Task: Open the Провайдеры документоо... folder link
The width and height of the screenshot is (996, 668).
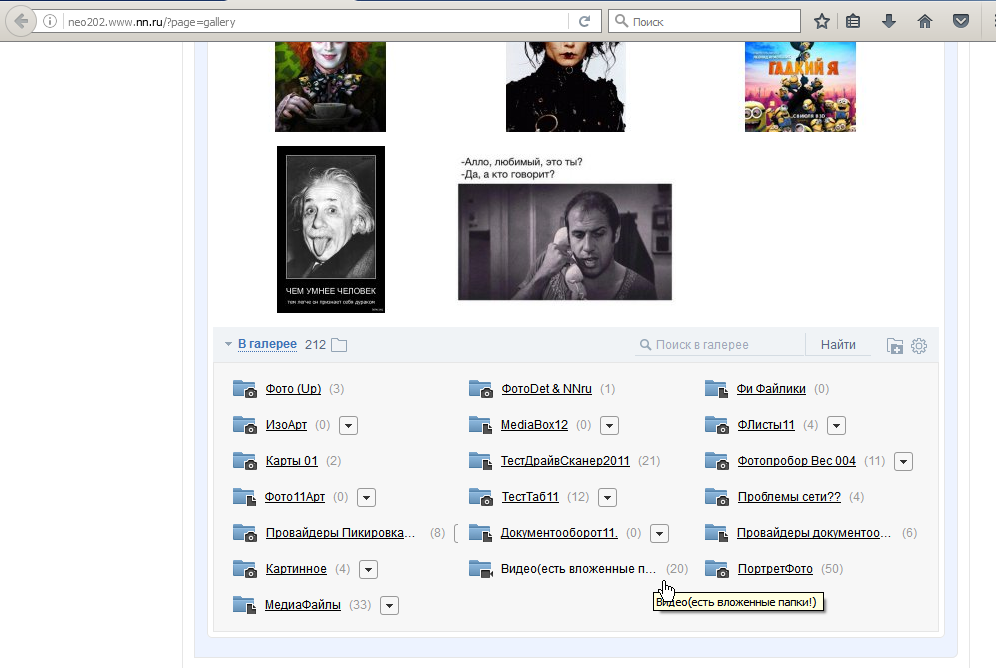Action: point(814,533)
